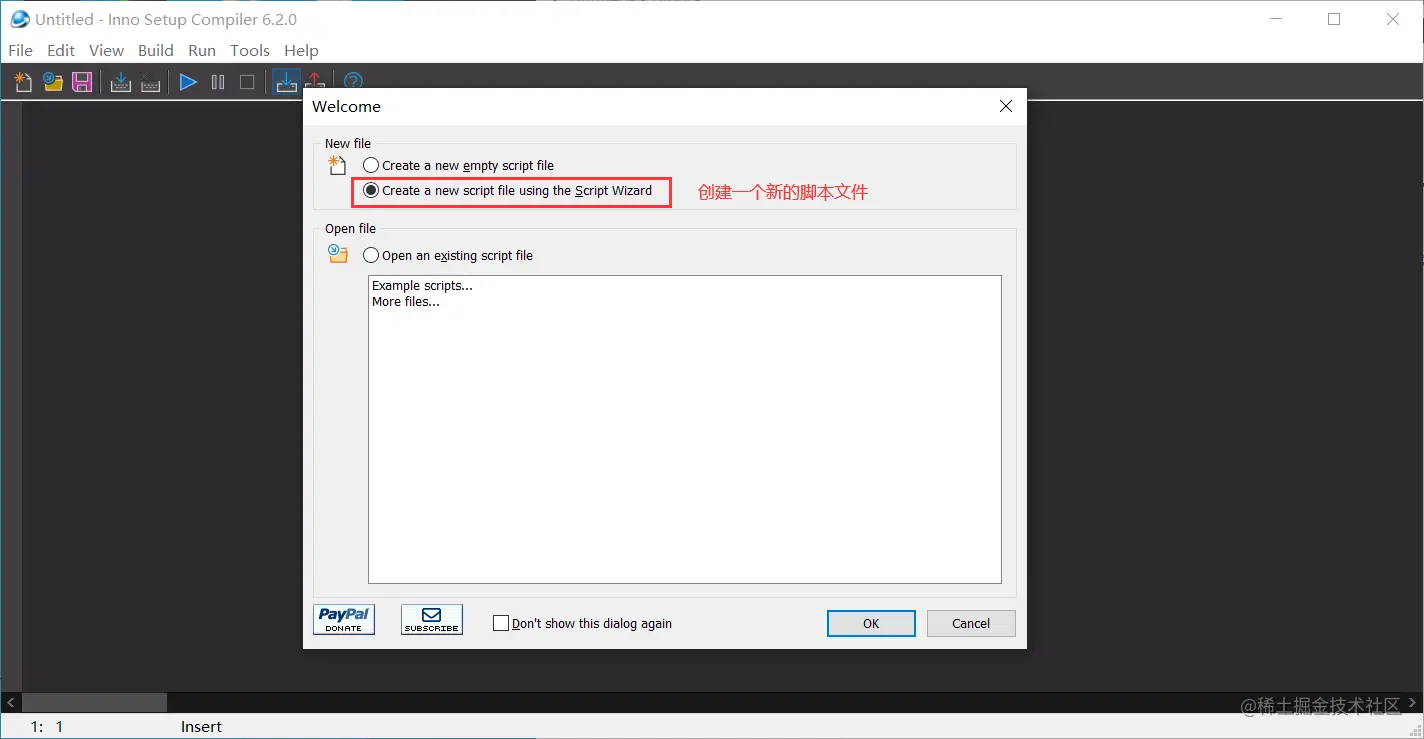Select Create a new empty script file
1424x739 pixels.
(458, 165)
